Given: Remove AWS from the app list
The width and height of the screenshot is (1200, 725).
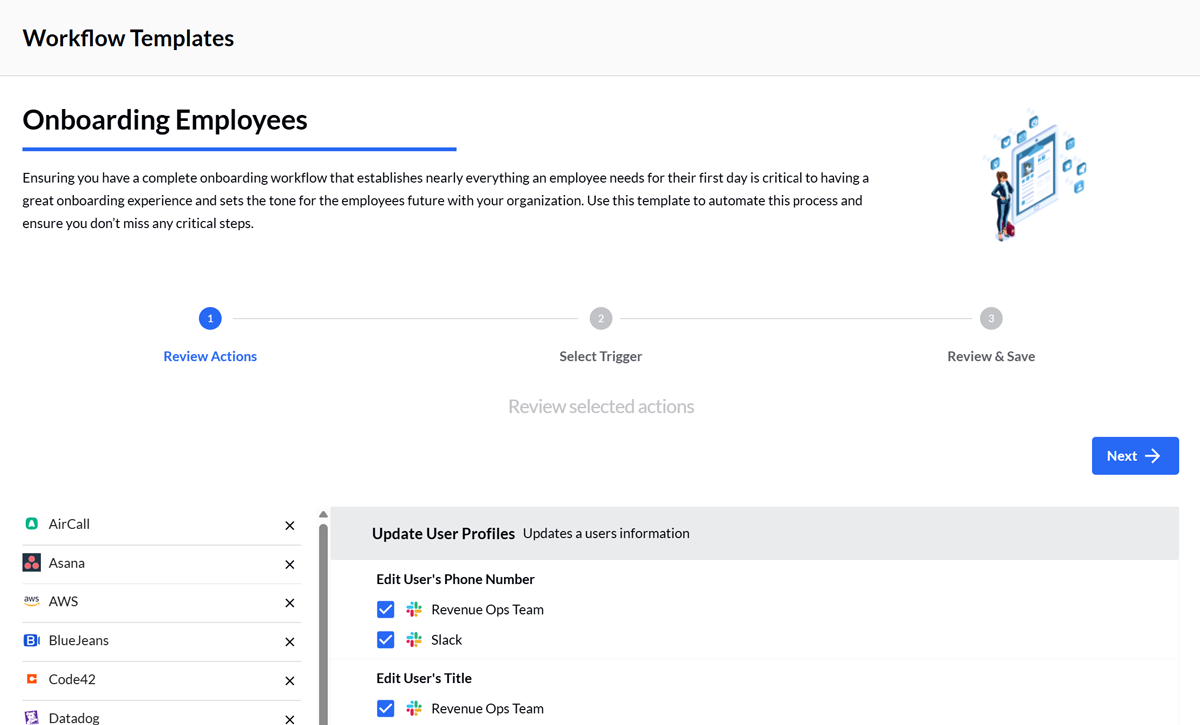Looking at the screenshot, I should (289, 603).
